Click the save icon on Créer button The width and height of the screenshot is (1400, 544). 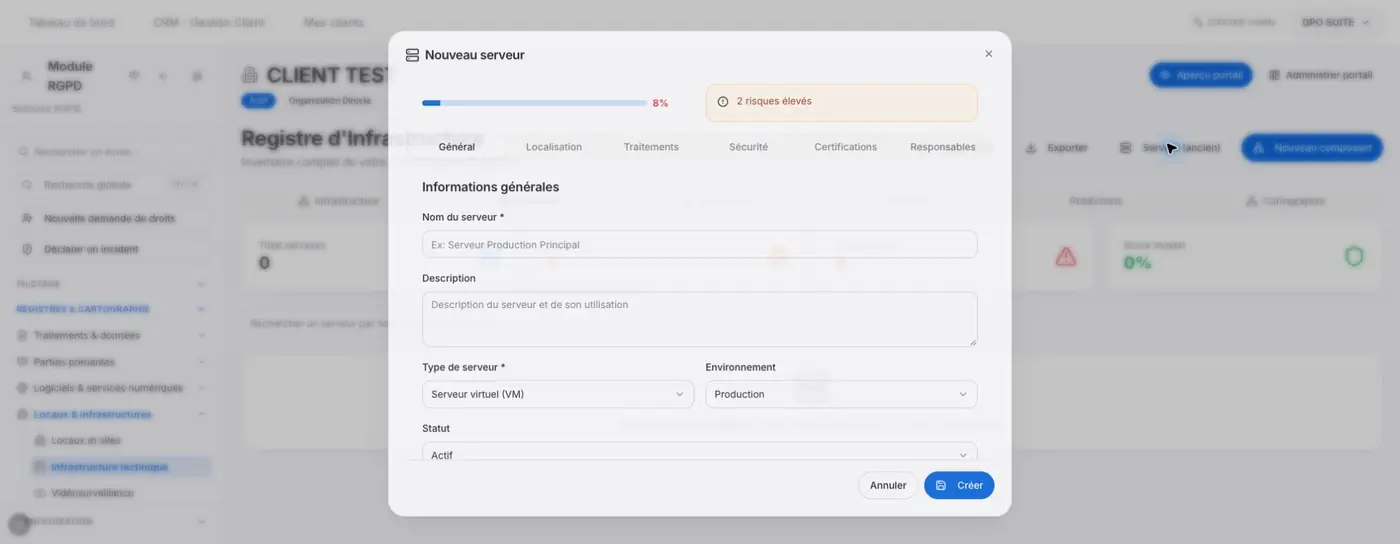coord(941,485)
